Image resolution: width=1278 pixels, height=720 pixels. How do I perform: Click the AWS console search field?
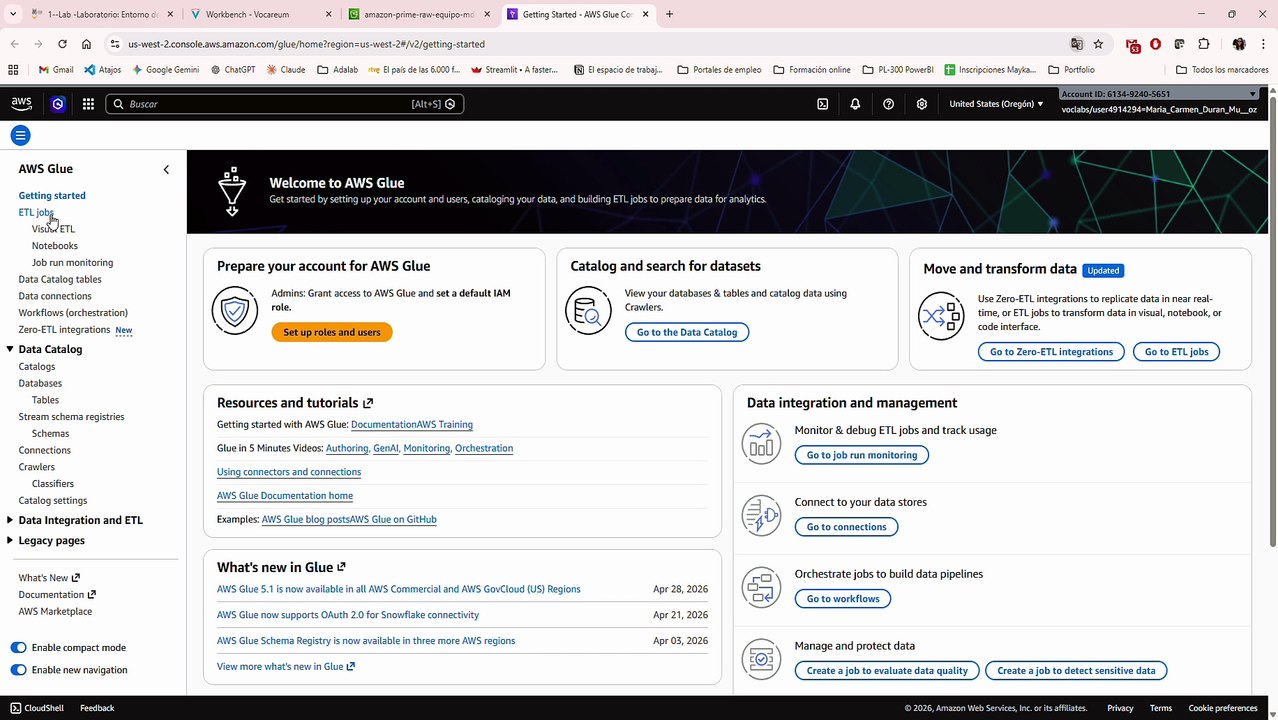pyautogui.click(x=285, y=104)
